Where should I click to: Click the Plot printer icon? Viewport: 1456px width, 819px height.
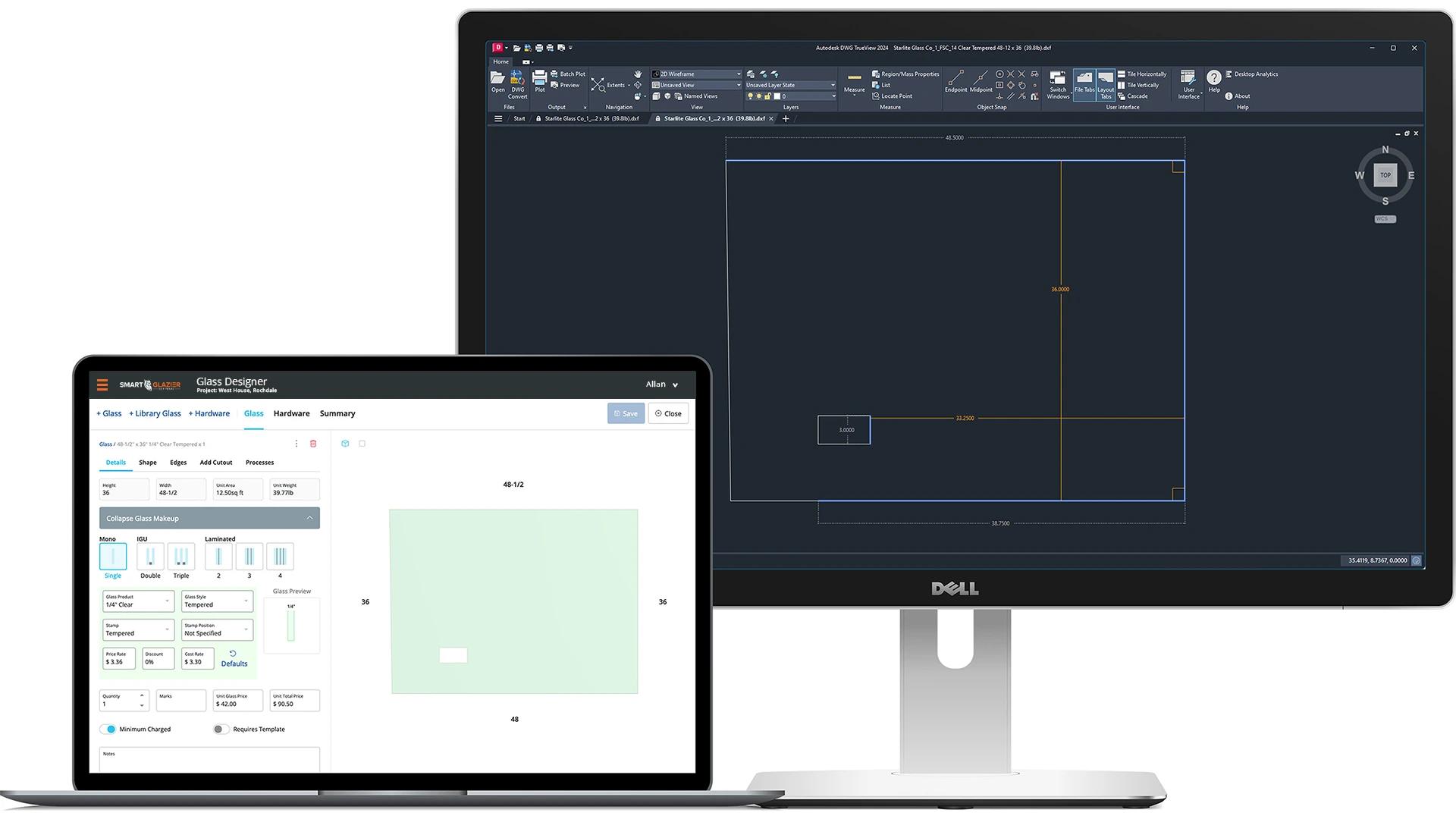click(x=539, y=78)
